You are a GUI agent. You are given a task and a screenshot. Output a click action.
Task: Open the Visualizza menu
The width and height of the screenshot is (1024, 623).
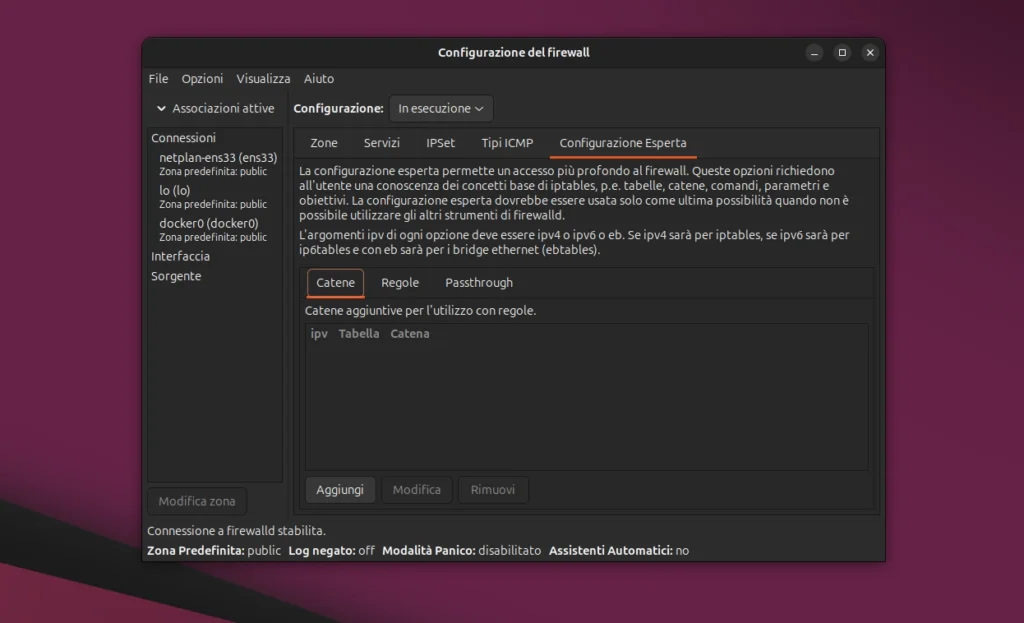tap(263, 78)
